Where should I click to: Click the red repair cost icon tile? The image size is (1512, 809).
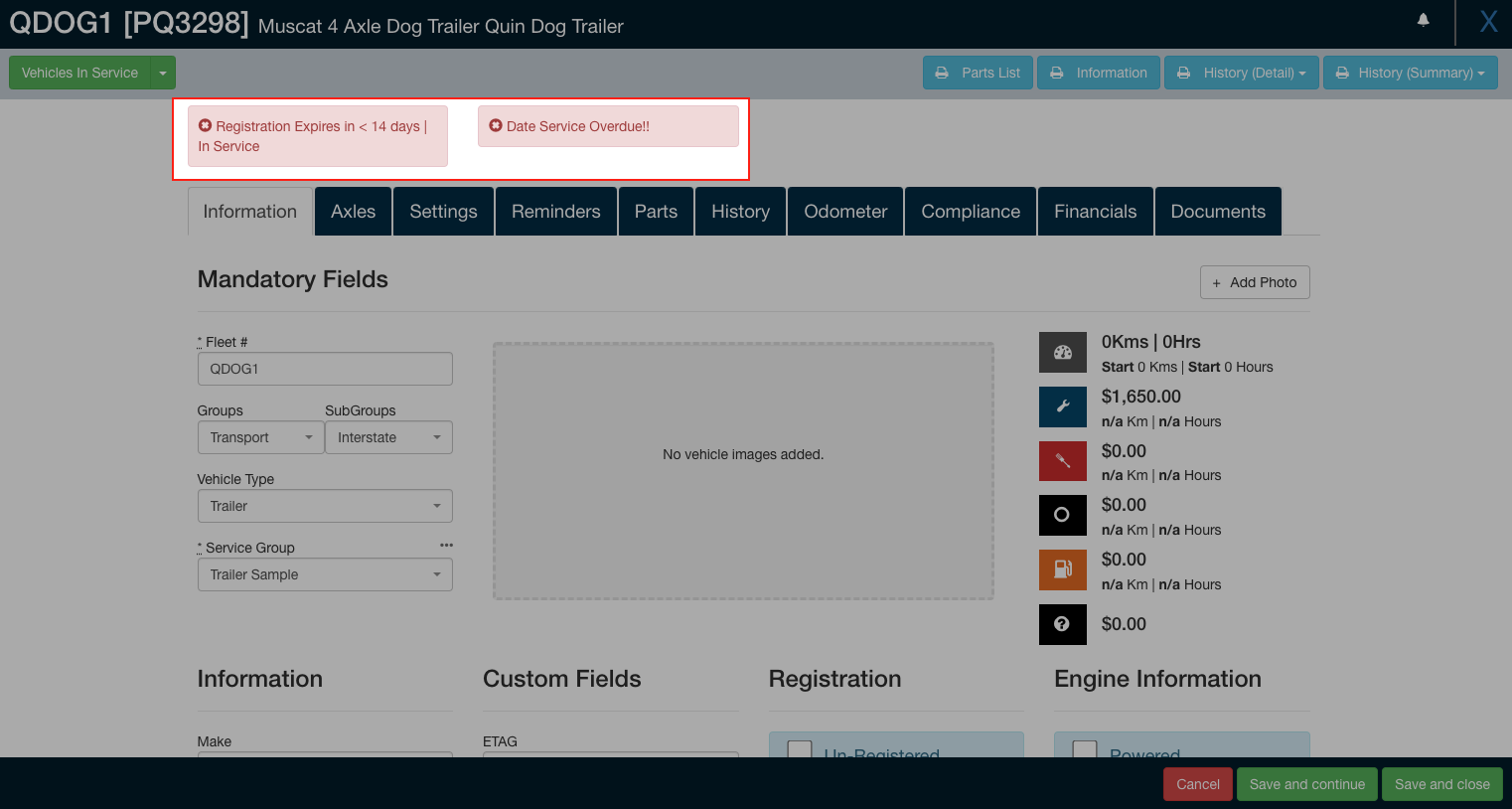pyautogui.click(x=1062, y=461)
